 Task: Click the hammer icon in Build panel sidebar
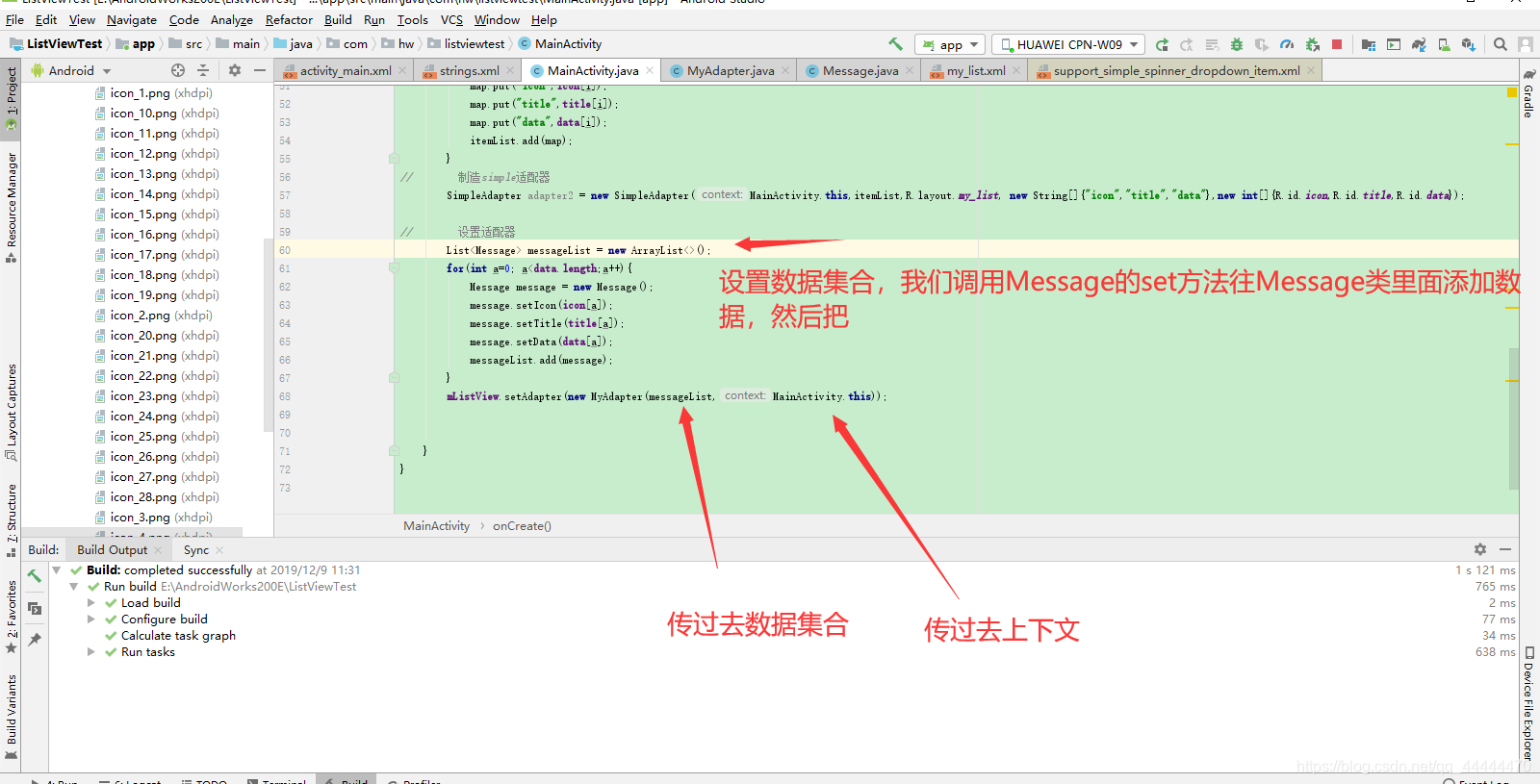tap(34, 576)
